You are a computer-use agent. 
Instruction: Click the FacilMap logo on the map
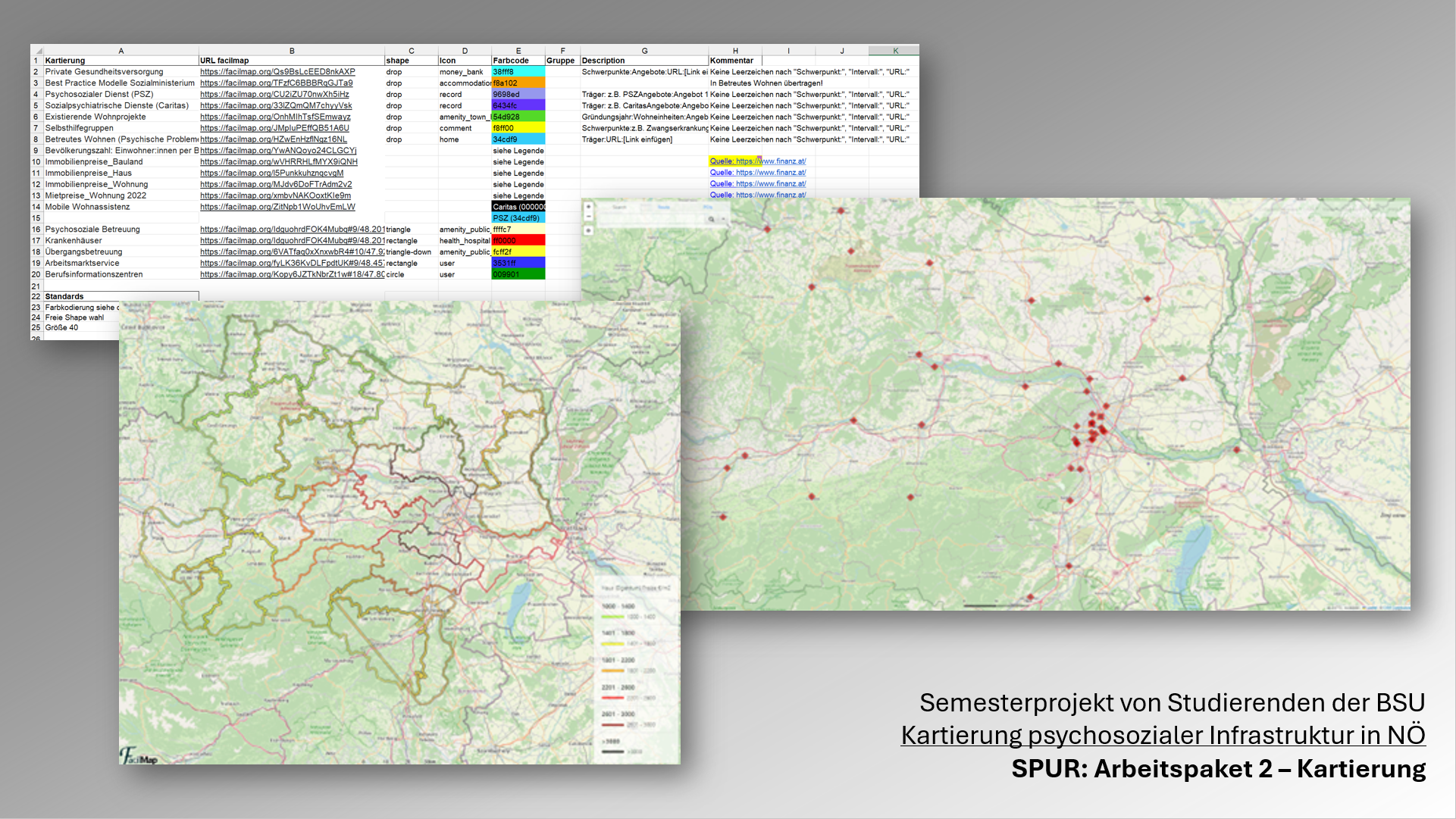[x=138, y=755]
